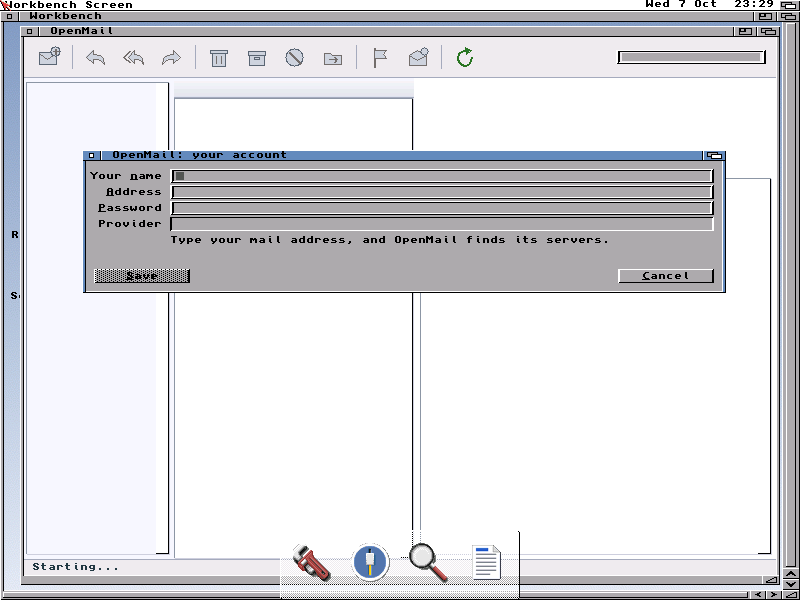Click the search field in OpenMail toolbar
This screenshot has height=600, width=800.
click(691, 57)
